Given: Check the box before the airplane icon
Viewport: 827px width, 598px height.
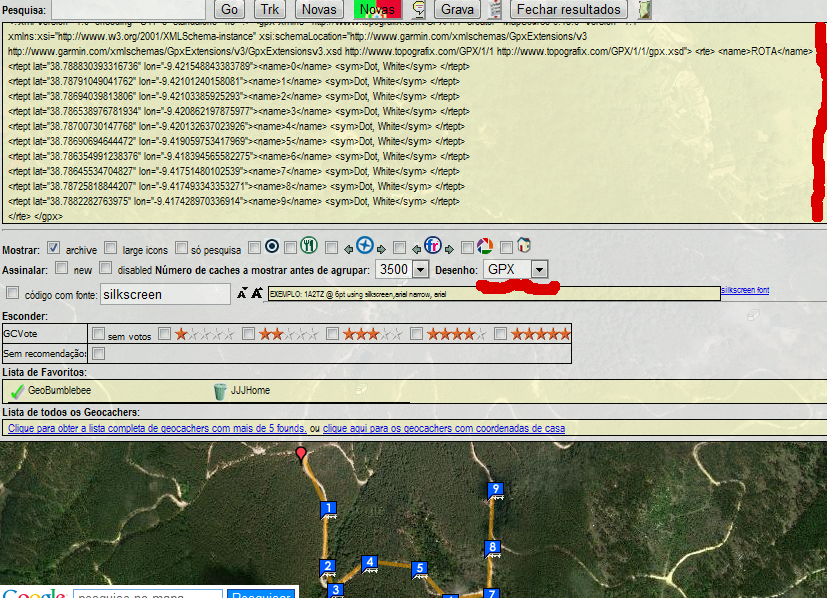Looking at the screenshot, I should pos(331,247).
